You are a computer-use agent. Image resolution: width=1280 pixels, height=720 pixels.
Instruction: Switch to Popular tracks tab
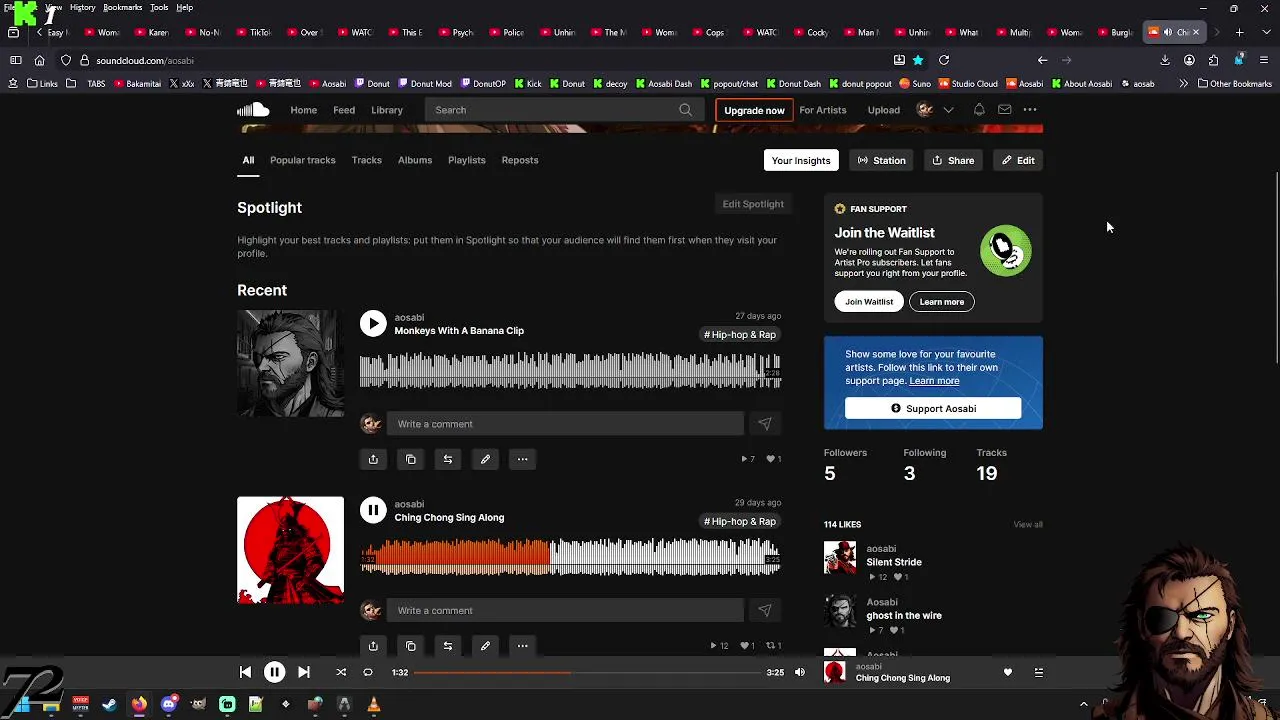pos(303,160)
